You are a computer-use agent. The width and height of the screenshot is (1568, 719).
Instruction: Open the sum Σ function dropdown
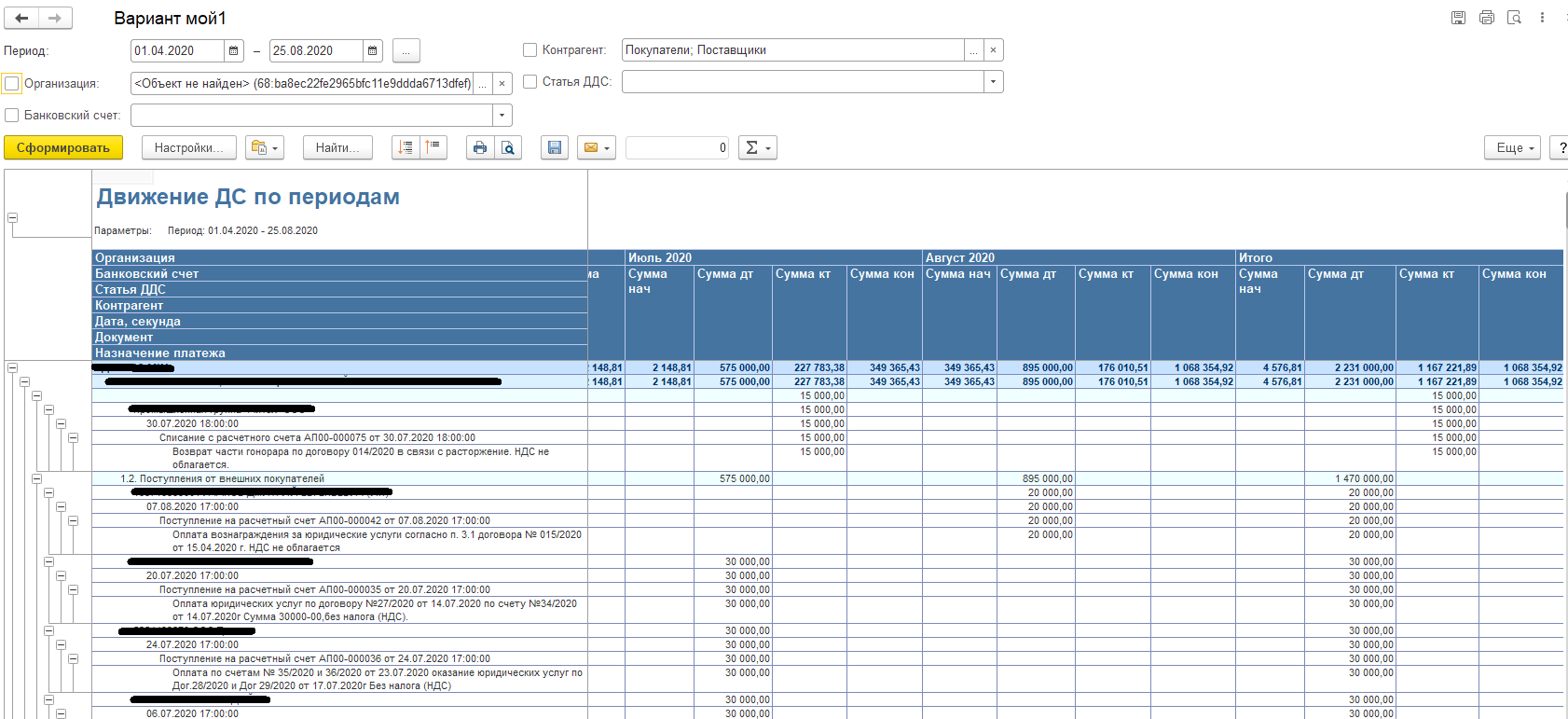coord(757,147)
